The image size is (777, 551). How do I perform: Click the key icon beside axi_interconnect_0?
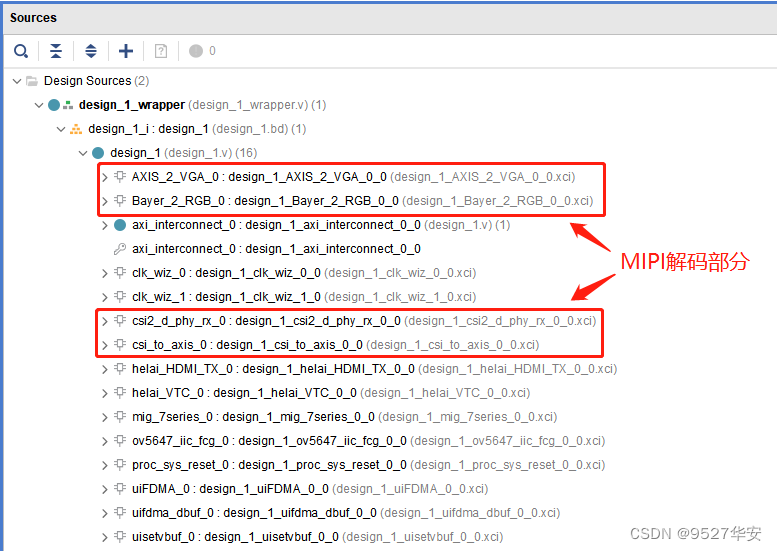point(119,249)
